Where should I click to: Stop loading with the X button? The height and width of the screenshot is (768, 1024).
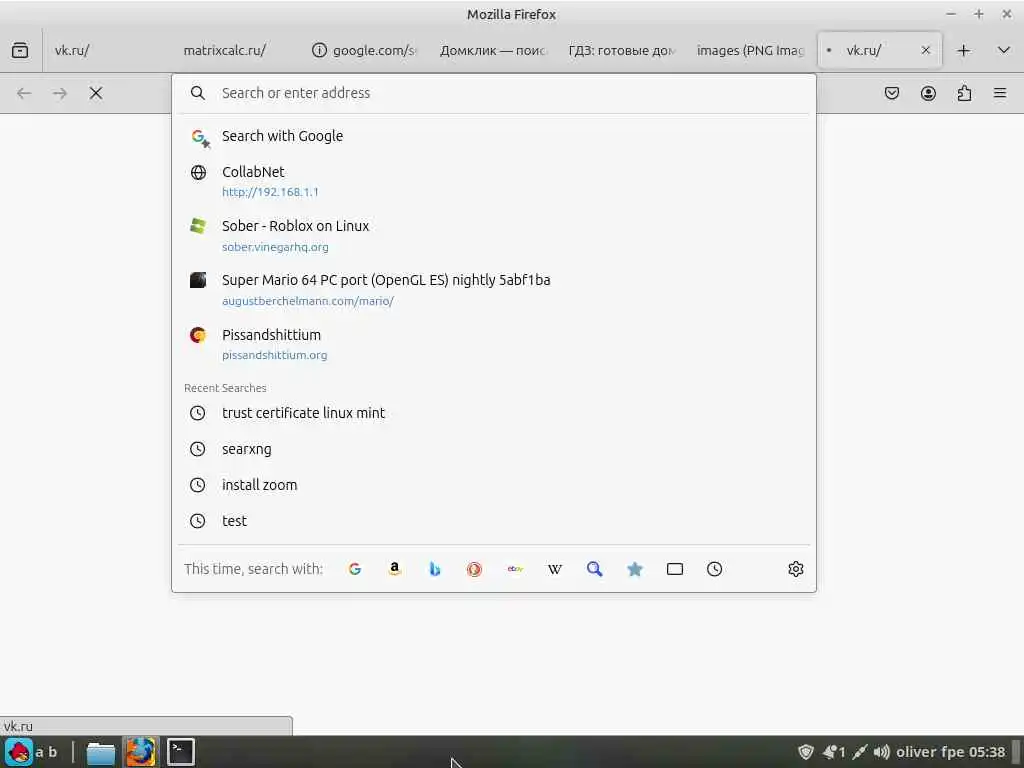[96, 93]
